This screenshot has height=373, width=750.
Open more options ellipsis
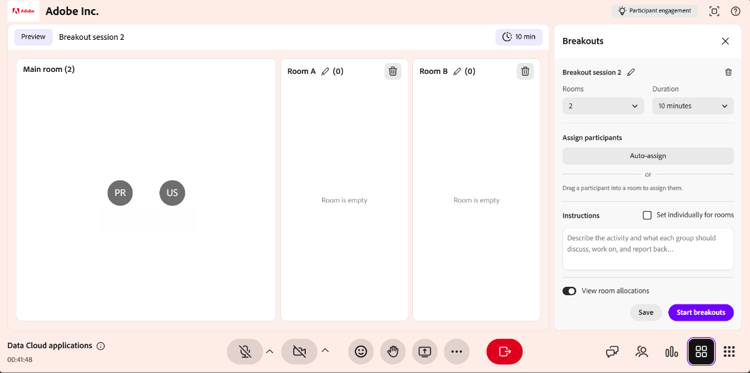click(x=457, y=352)
